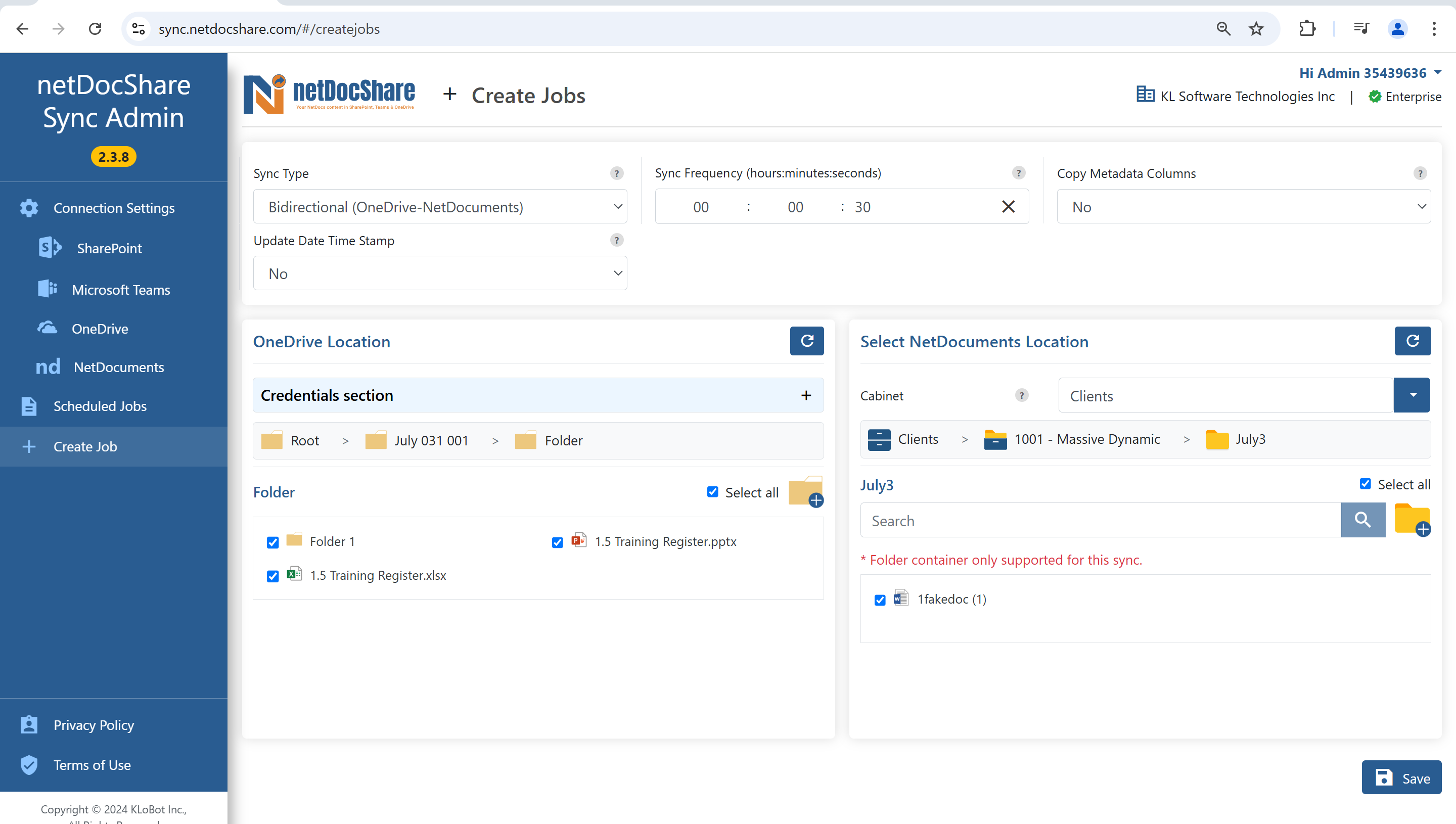Screen dimensions: 1456x824
Task: Click the browser back arrow
Action: [22, 28]
